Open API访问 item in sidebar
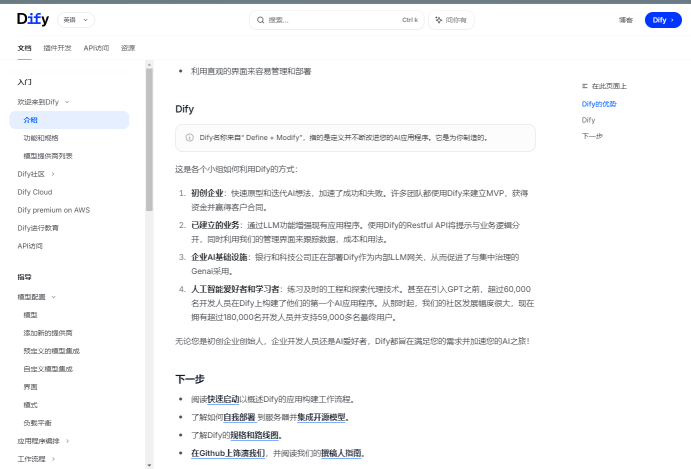Image resolution: width=691 pixels, height=469 pixels. 30,246
